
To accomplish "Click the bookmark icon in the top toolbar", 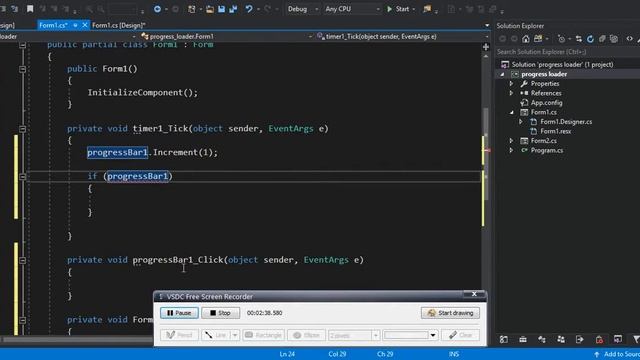I will tap(30, 9).
